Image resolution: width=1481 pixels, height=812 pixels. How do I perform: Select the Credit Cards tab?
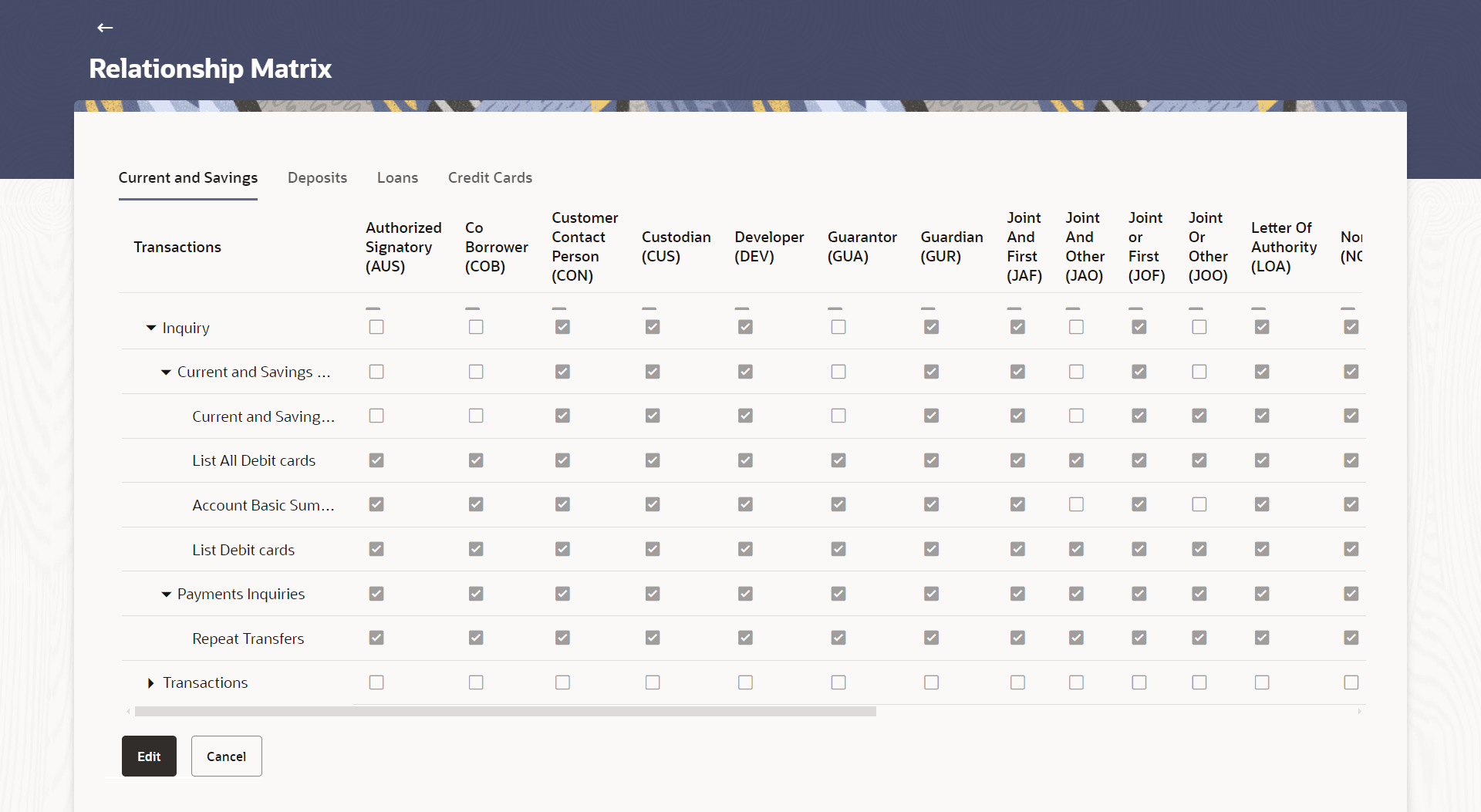point(490,177)
